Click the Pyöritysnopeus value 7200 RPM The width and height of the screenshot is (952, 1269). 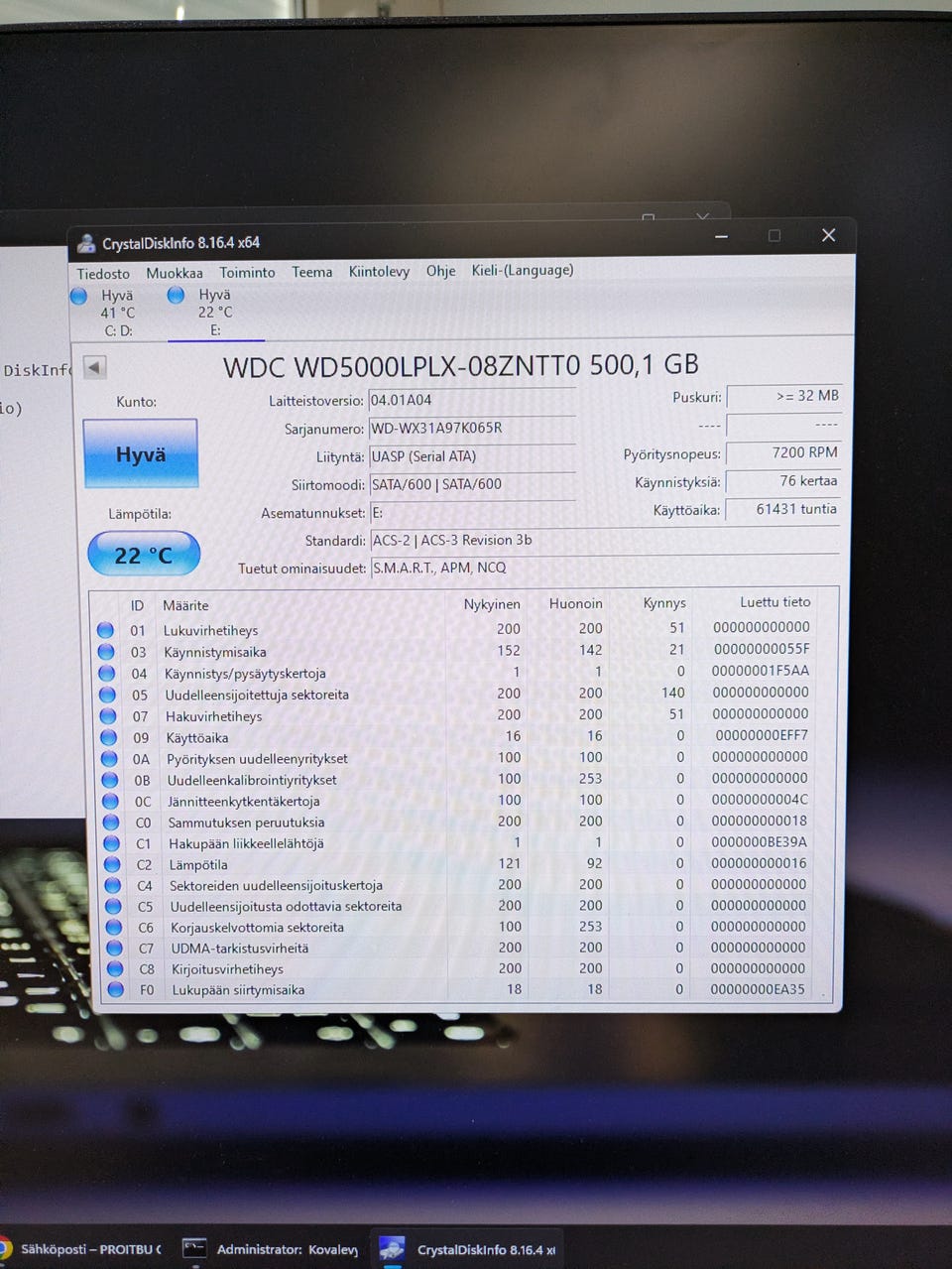tap(783, 452)
